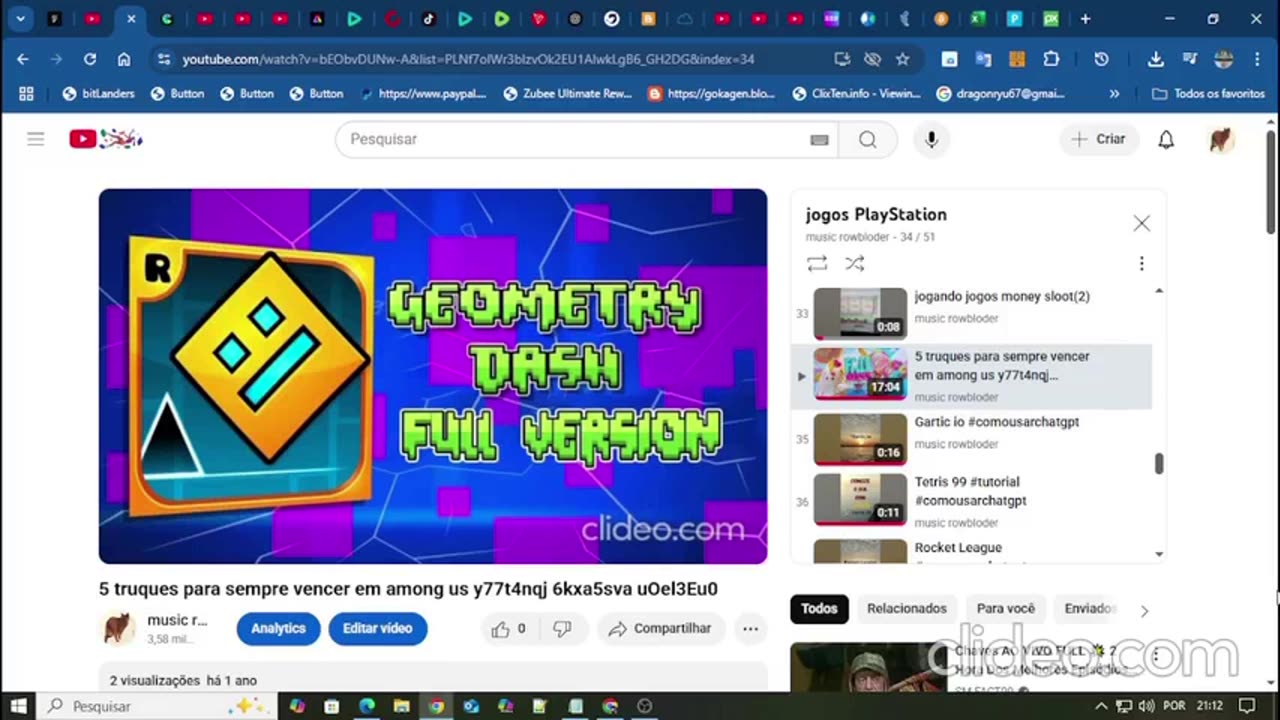Open playlist options three-dot menu
The height and width of the screenshot is (720, 1280).
1141,263
